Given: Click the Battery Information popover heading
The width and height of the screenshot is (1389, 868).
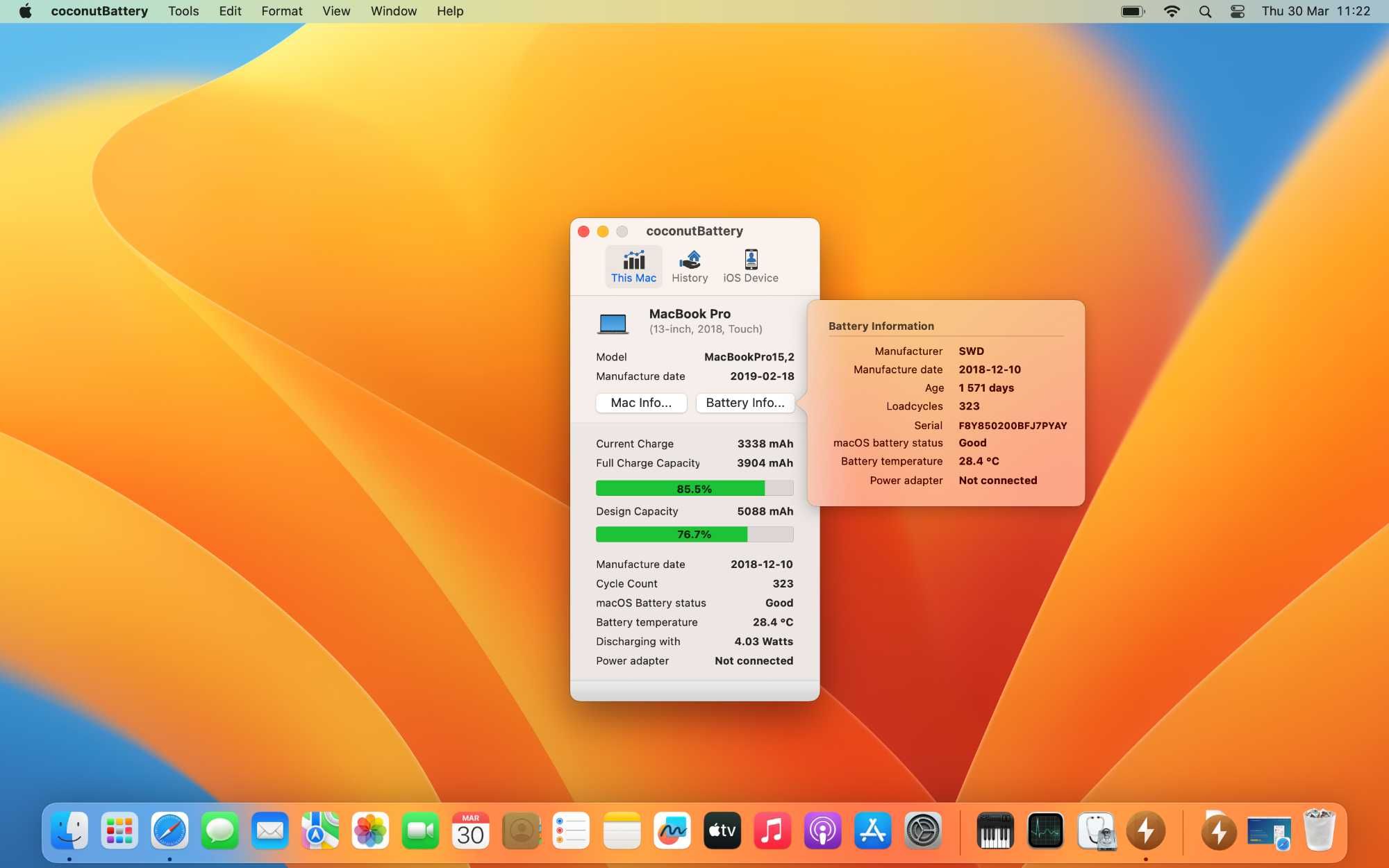Looking at the screenshot, I should [881, 326].
